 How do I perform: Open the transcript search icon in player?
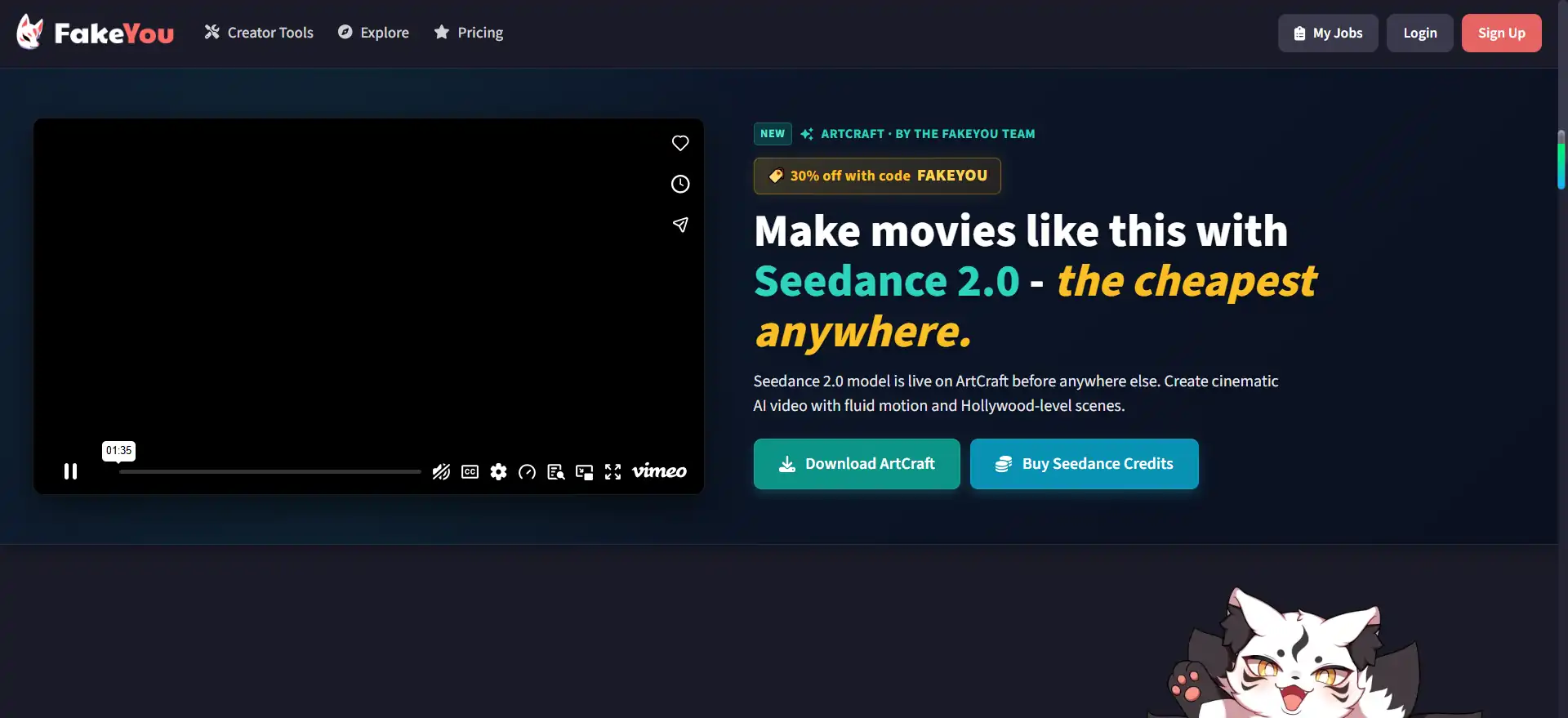tap(556, 472)
